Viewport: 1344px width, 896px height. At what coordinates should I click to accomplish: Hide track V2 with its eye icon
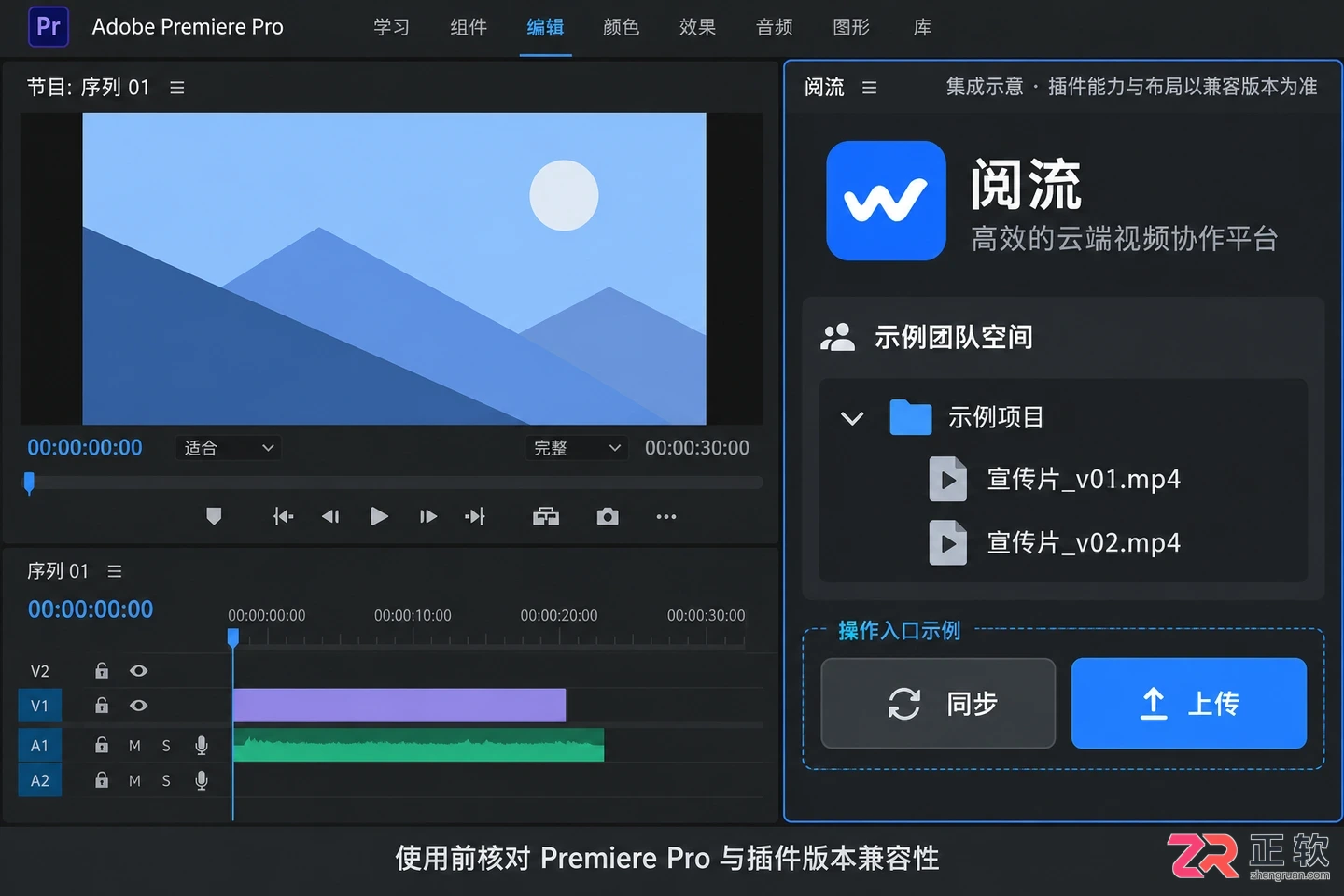coord(138,670)
